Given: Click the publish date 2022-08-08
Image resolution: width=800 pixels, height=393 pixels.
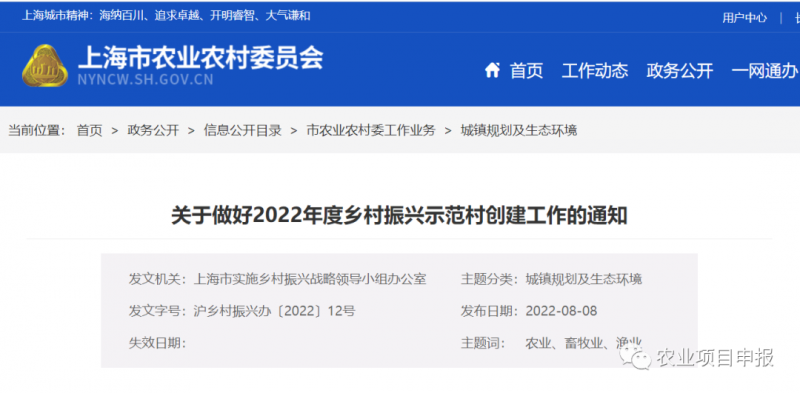Looking at the screenshot, I should pos(561,311).
